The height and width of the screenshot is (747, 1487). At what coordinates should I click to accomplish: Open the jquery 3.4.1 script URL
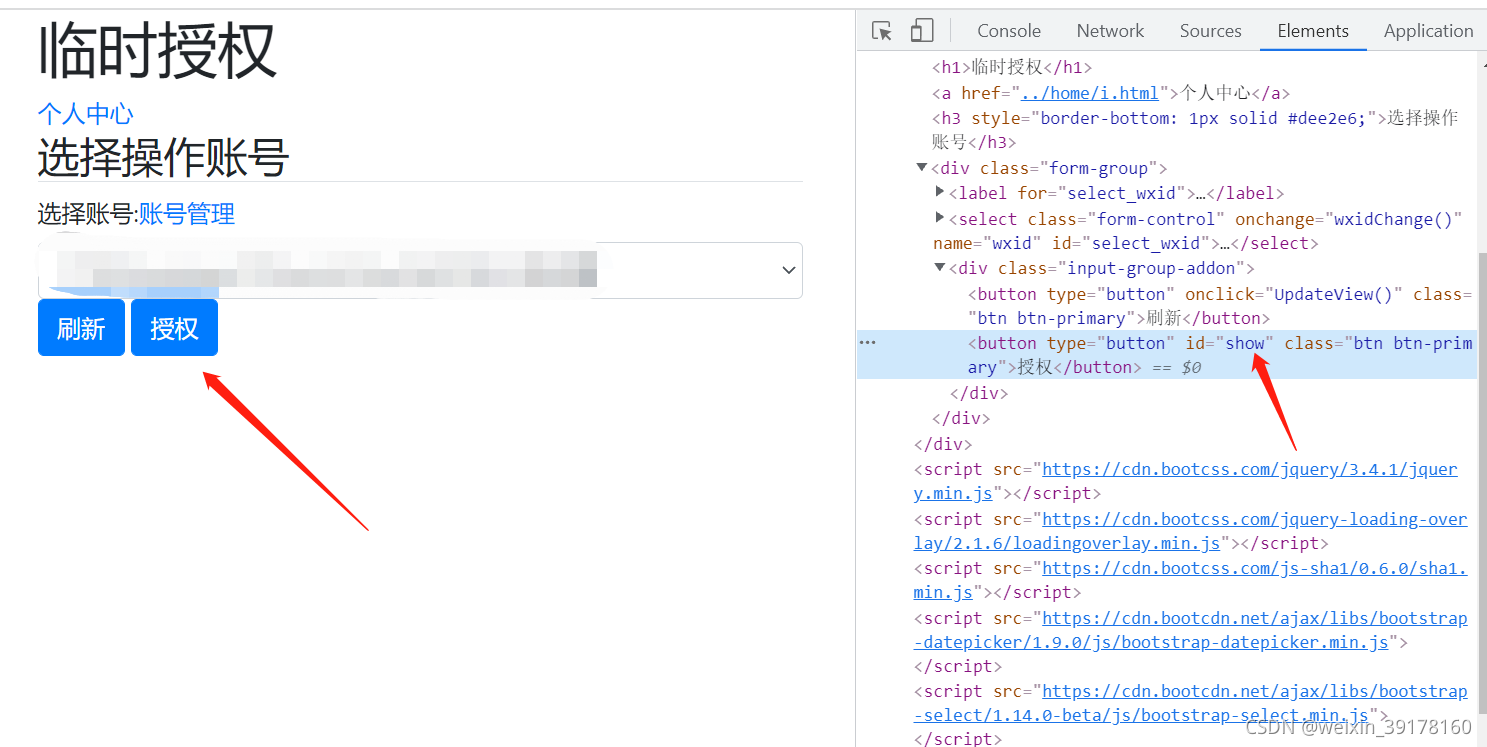point(1186,481)
